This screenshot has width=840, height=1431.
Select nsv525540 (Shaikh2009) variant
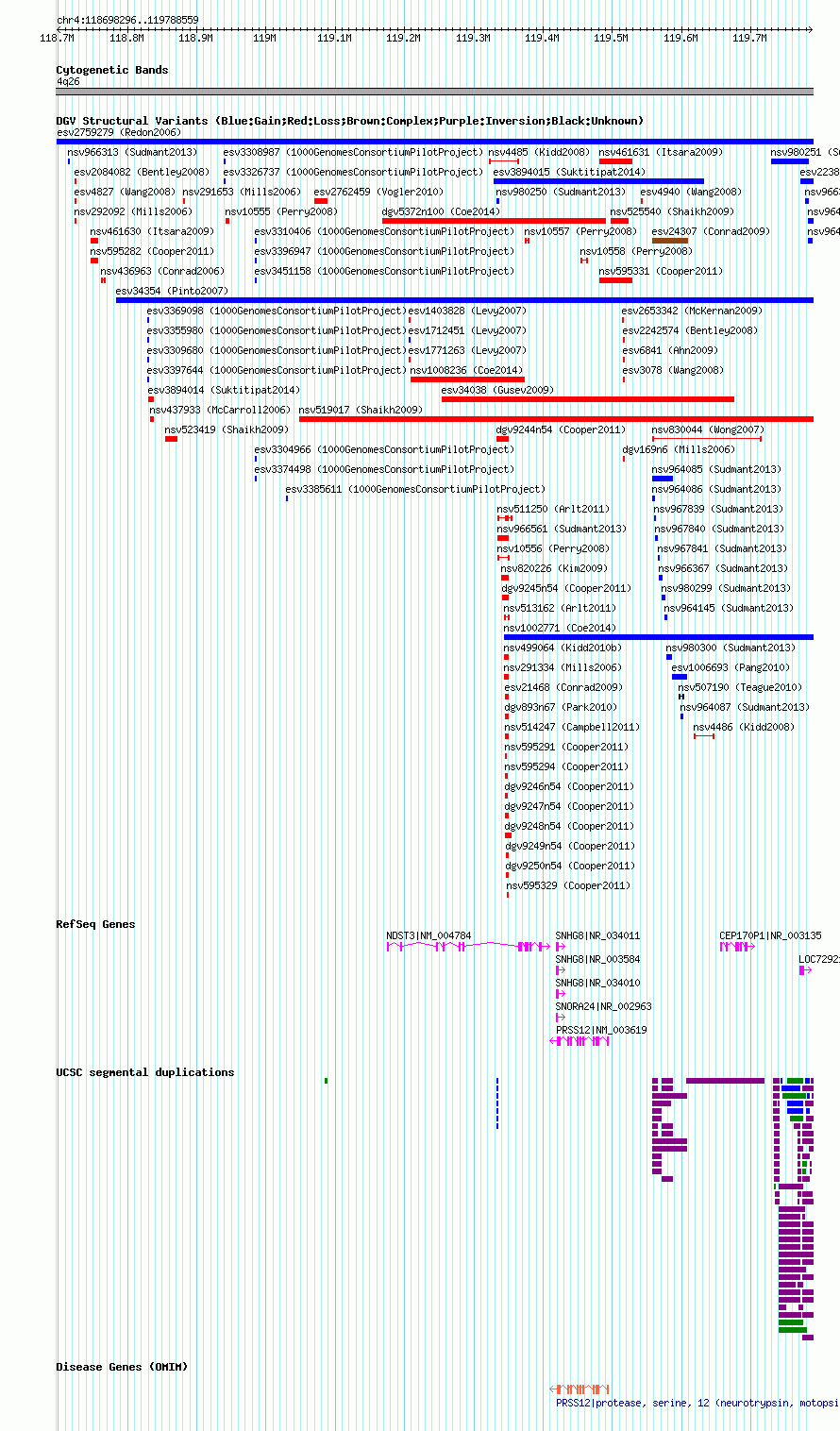tap(671, 211)
